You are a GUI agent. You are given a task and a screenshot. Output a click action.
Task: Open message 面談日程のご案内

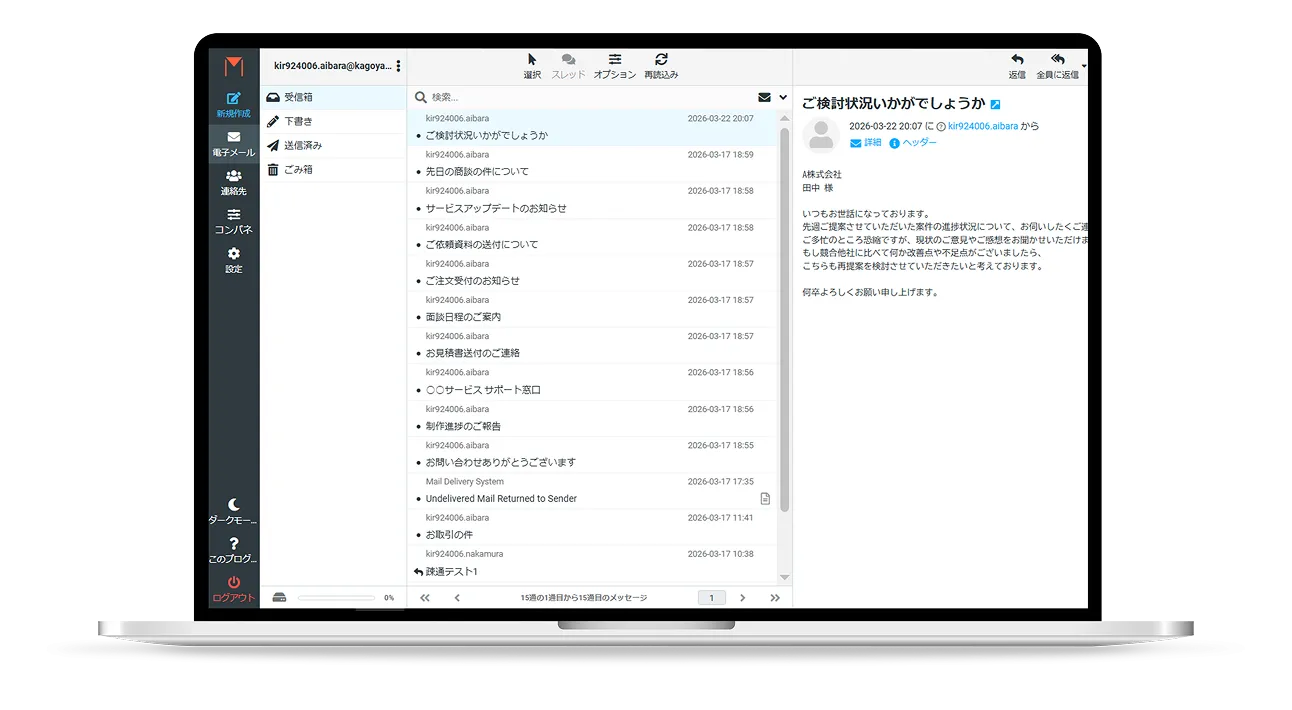591,309
